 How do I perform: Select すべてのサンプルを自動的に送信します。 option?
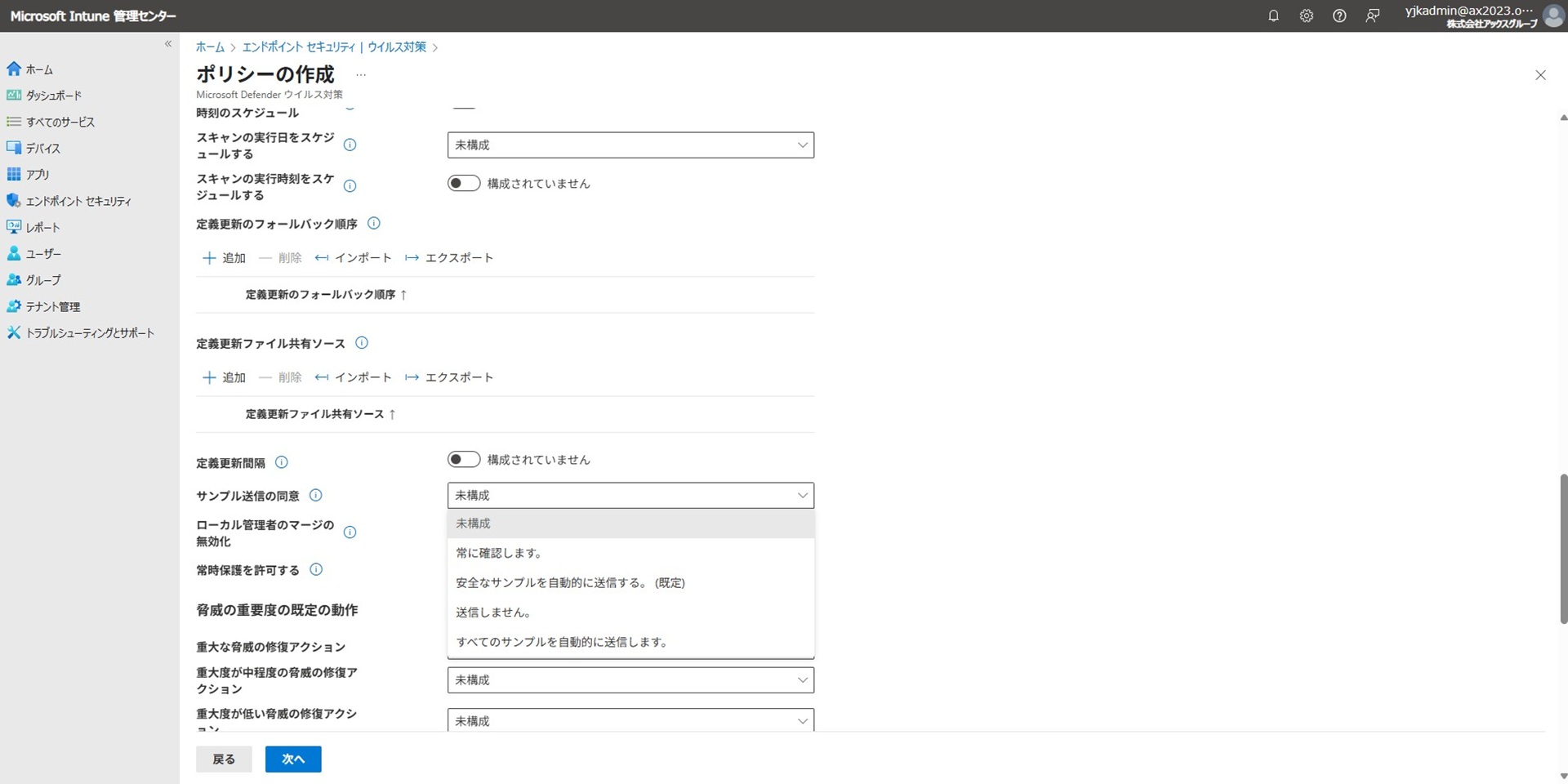[x=630, y=642]
